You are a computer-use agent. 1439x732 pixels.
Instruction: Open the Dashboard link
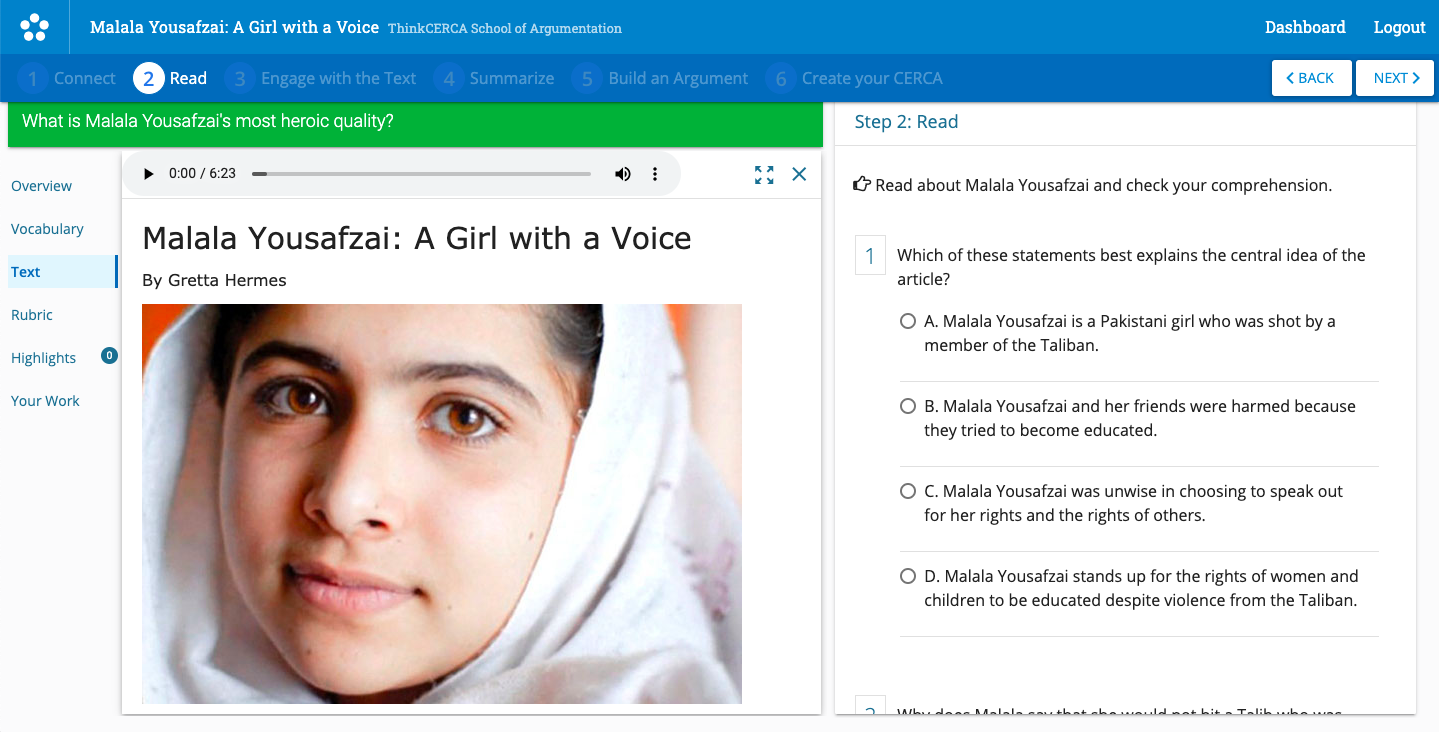click(x=1305, y=27)
